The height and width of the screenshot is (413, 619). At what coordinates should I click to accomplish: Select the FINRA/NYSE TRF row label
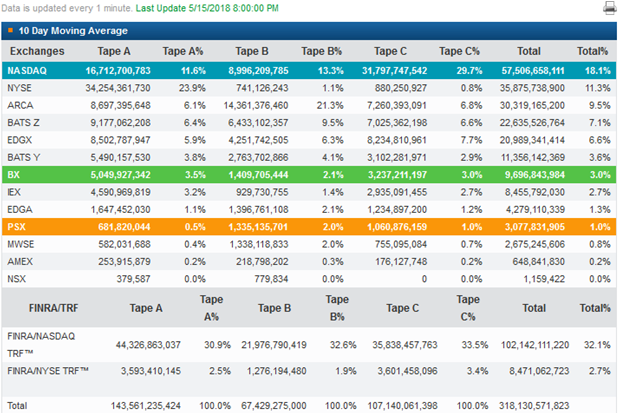click(x=48, y=371)
